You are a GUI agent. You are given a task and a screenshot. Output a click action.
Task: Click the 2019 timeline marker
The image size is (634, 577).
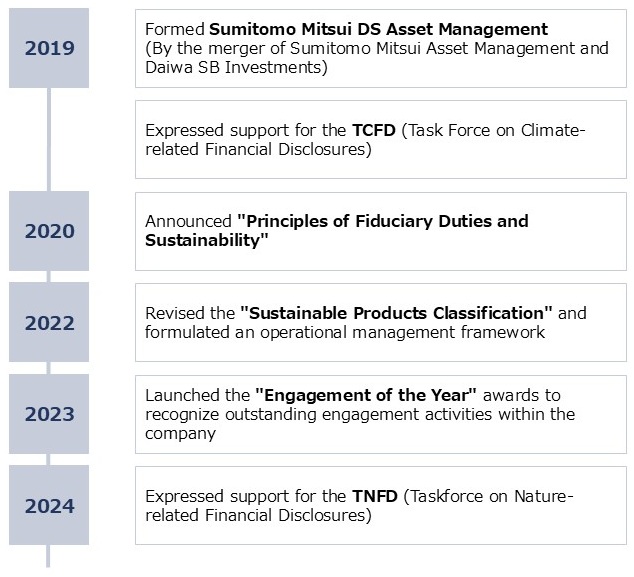point(49,48)
